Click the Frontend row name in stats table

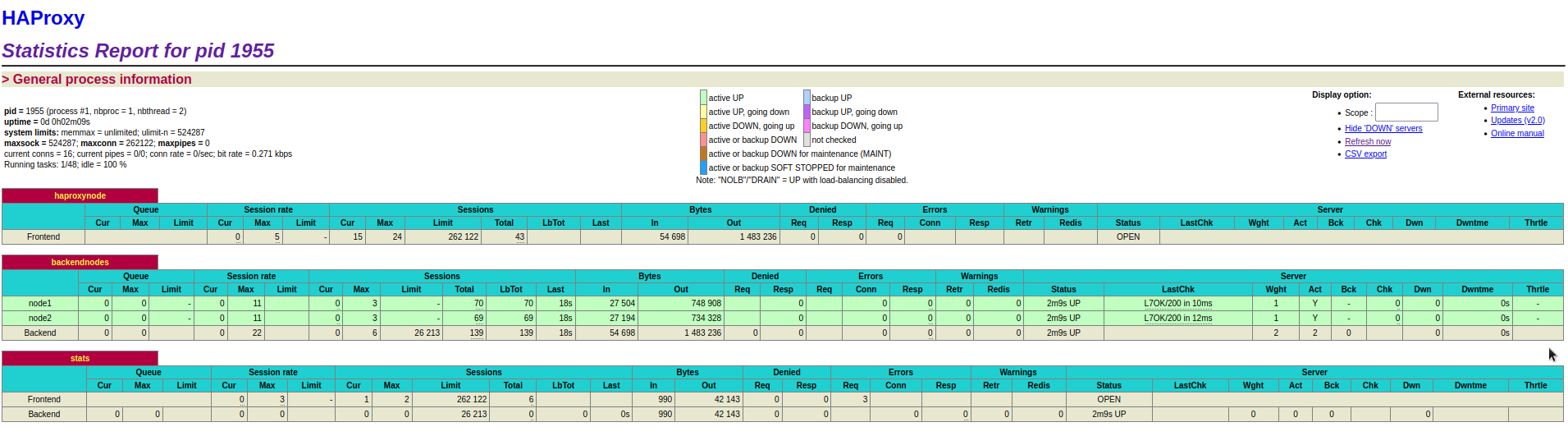coord(44,399)
